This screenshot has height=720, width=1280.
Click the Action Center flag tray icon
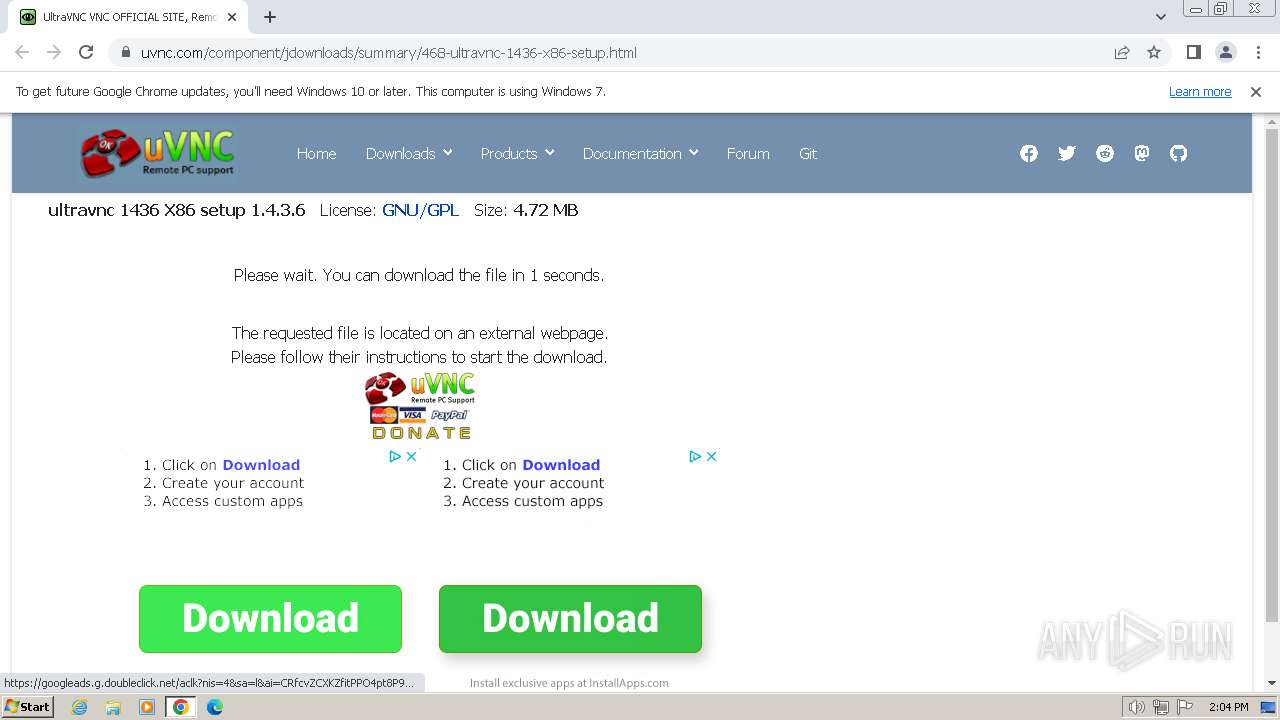(x=1186, y=707)
